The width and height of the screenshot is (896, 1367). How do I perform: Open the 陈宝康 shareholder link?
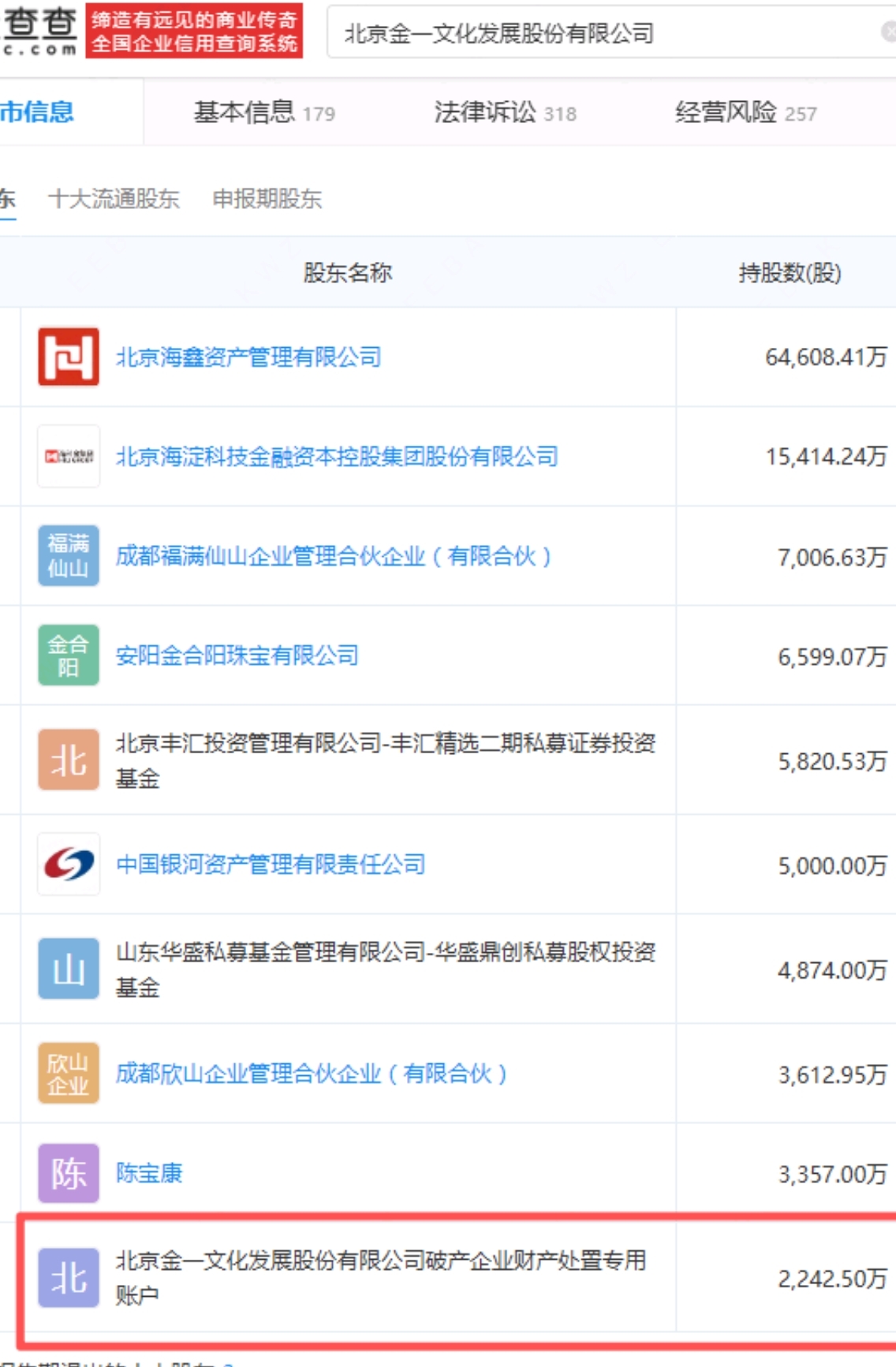149,1173
